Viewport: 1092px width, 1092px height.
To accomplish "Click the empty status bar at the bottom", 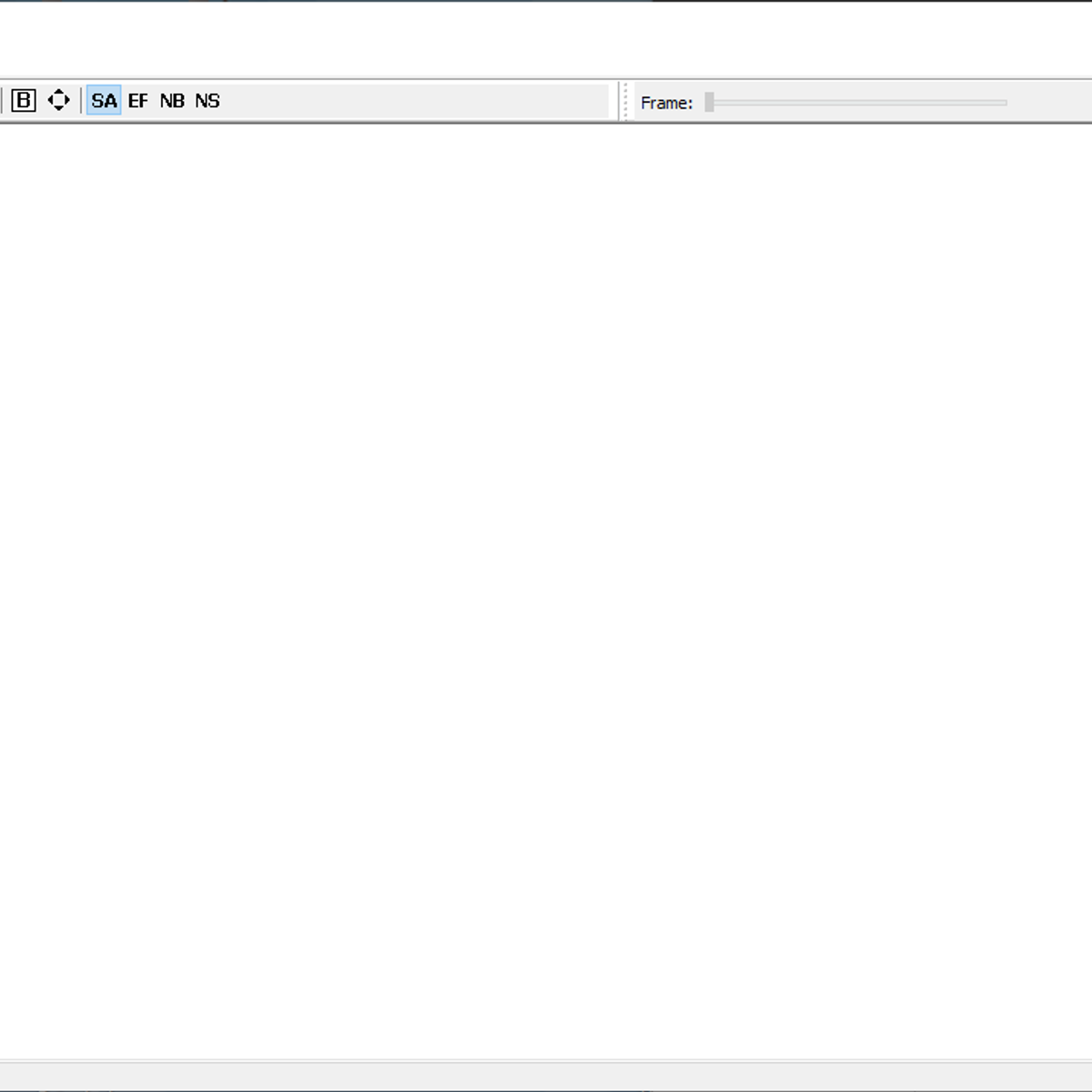I will [546, 1076].
